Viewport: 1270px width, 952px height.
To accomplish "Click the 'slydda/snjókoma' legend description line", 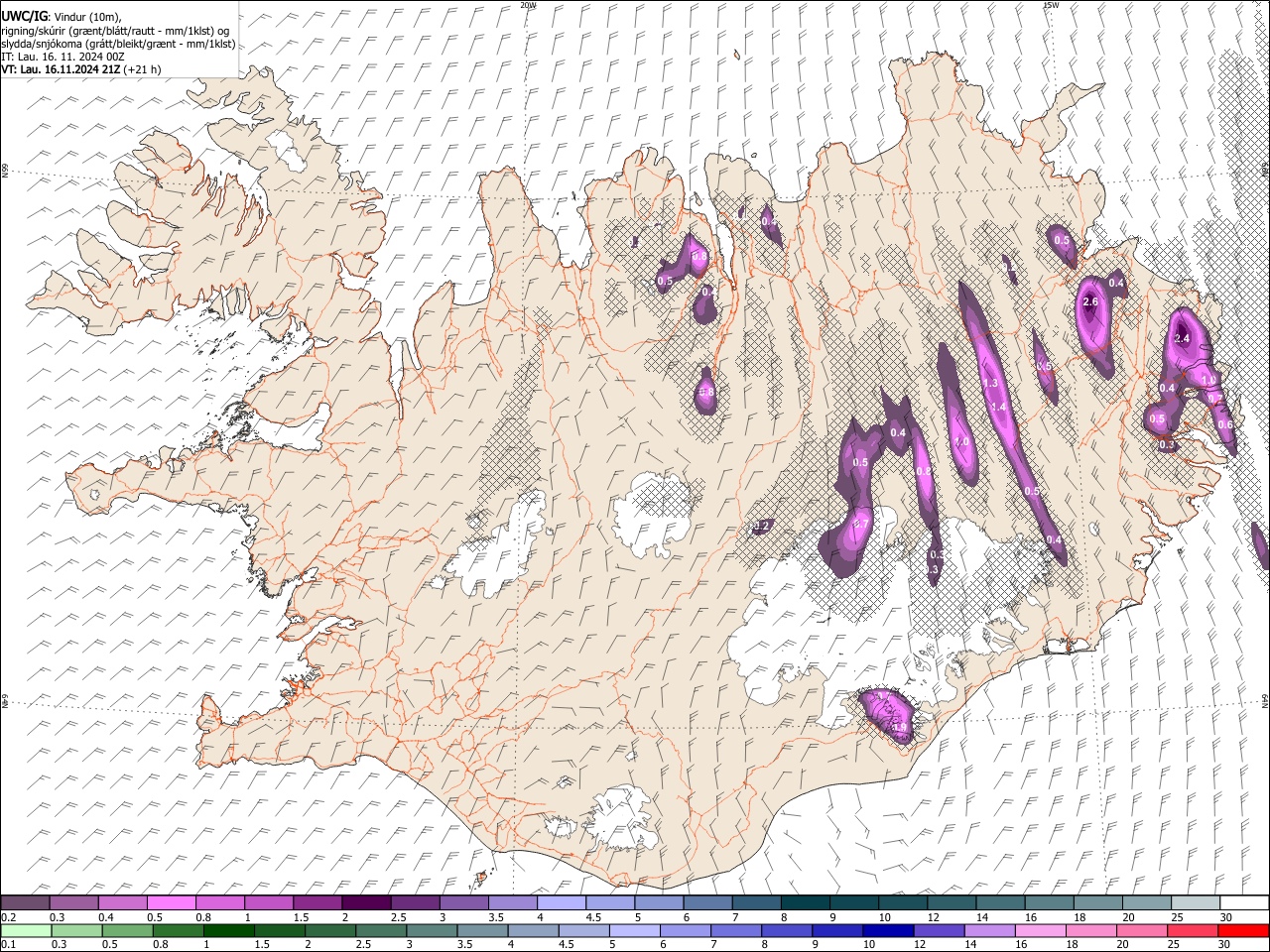I will pos(118,44).
